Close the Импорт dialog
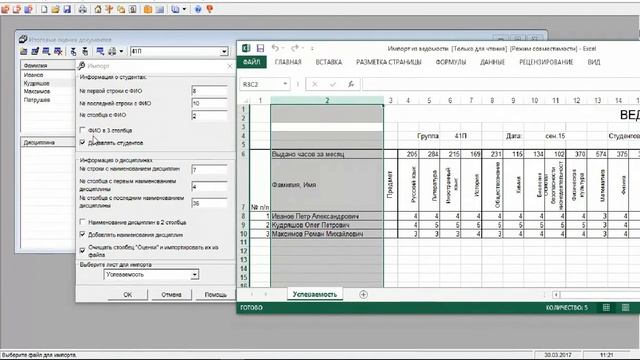The height and width of the screenshot is (360, 640). tap(230, 66)
